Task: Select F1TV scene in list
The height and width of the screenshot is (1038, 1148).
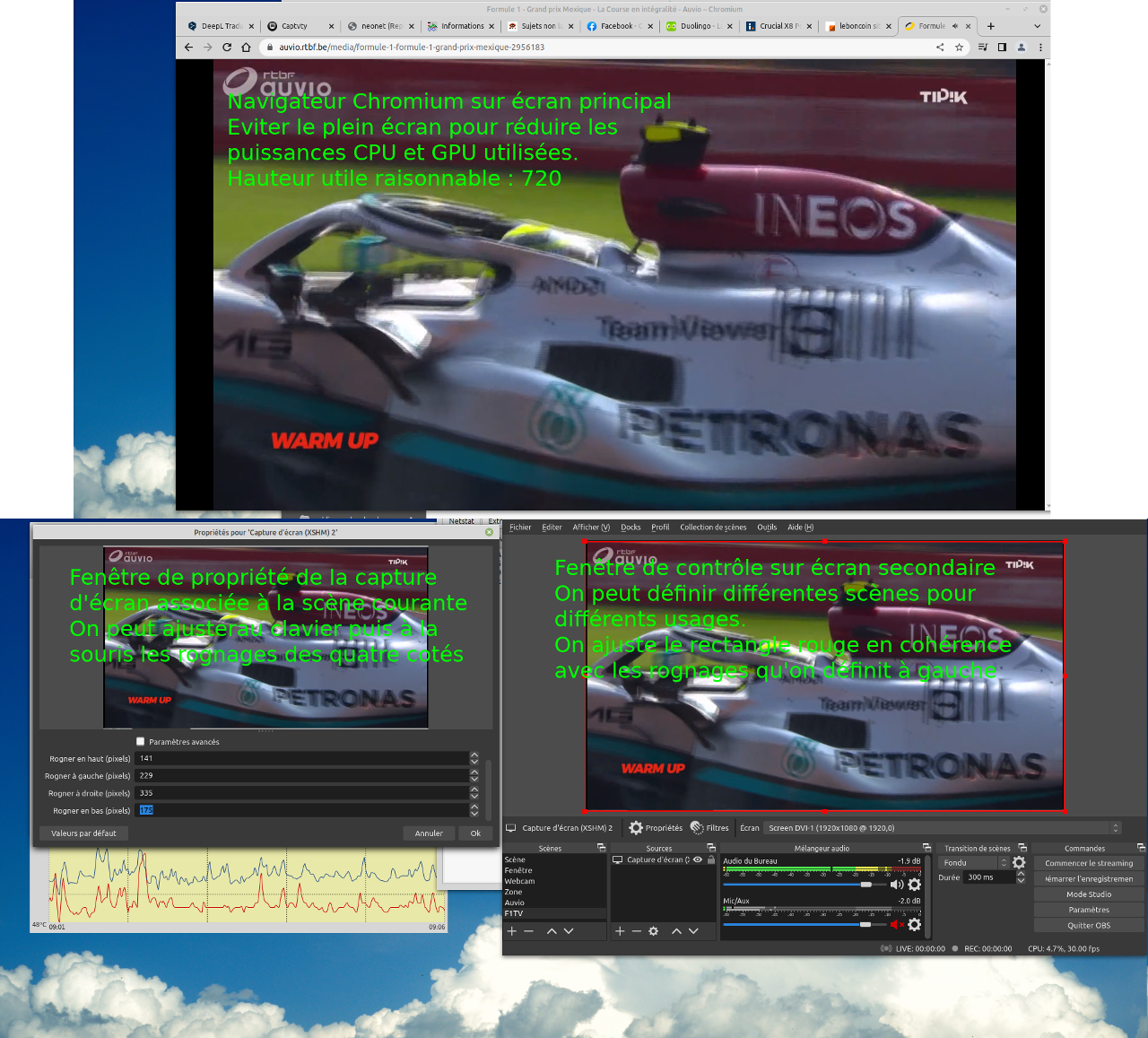Action: point(554,913)
